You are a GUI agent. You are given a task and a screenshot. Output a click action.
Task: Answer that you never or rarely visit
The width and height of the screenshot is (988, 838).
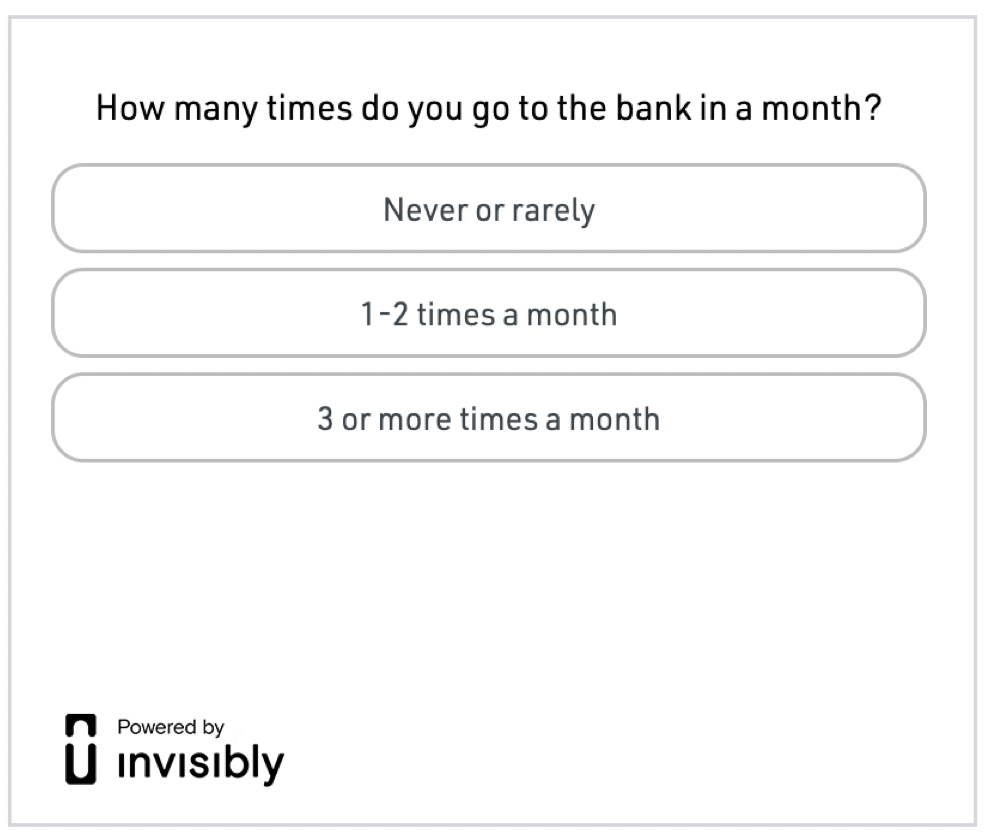pyautogui.click(x=489, y=209)
